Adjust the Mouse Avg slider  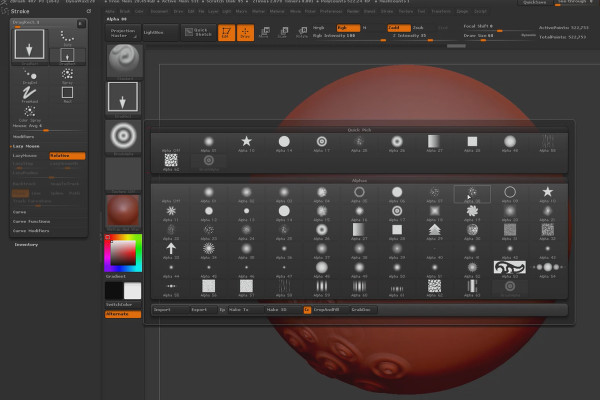pos(49,128)
